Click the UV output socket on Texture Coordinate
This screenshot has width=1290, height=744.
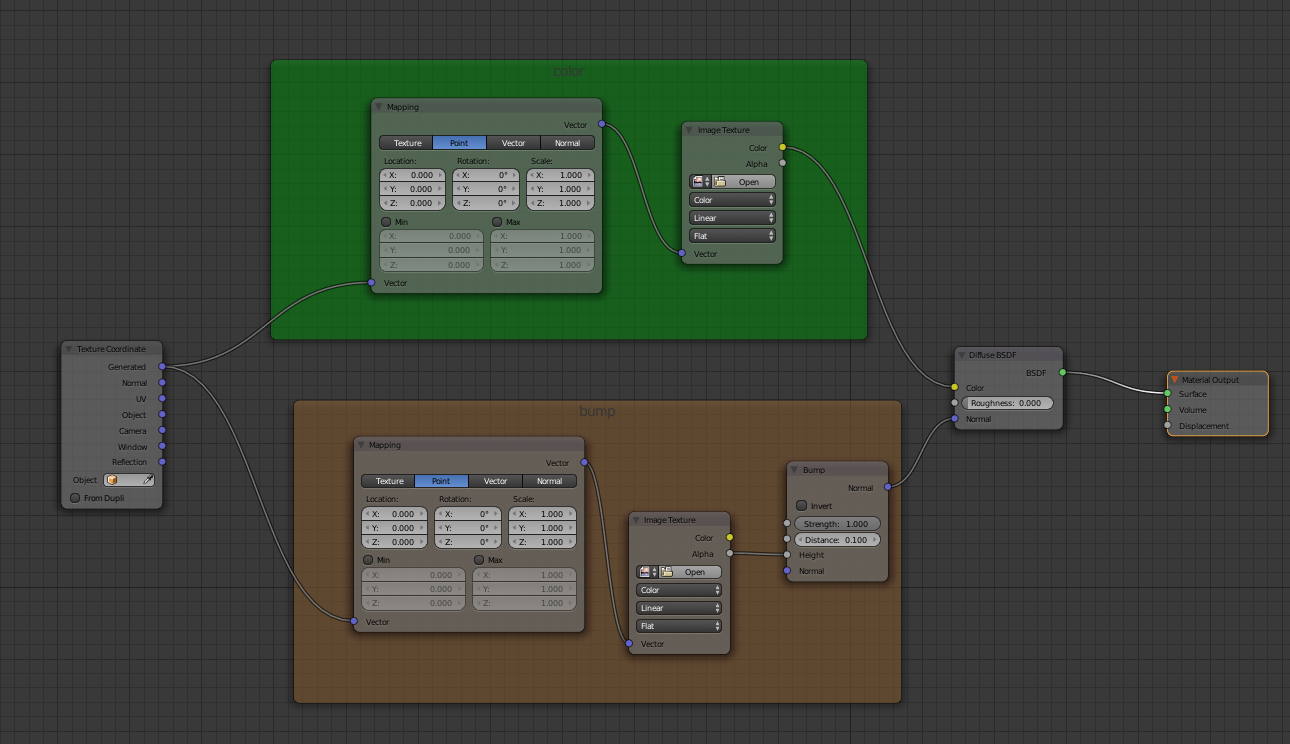[162, 399]
